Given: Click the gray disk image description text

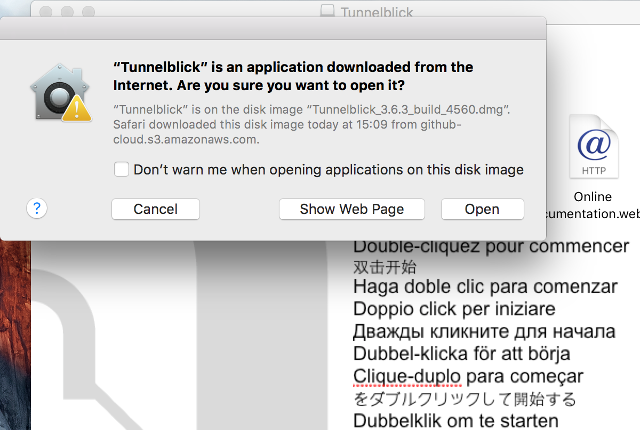Looking at the screenshot, I should (x=311, y=124).
